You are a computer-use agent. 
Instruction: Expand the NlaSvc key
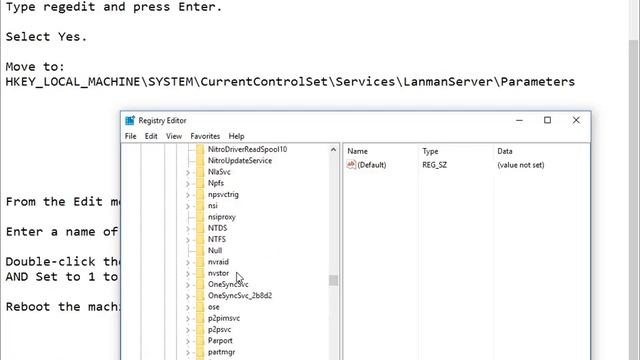(x=188, y=173)
